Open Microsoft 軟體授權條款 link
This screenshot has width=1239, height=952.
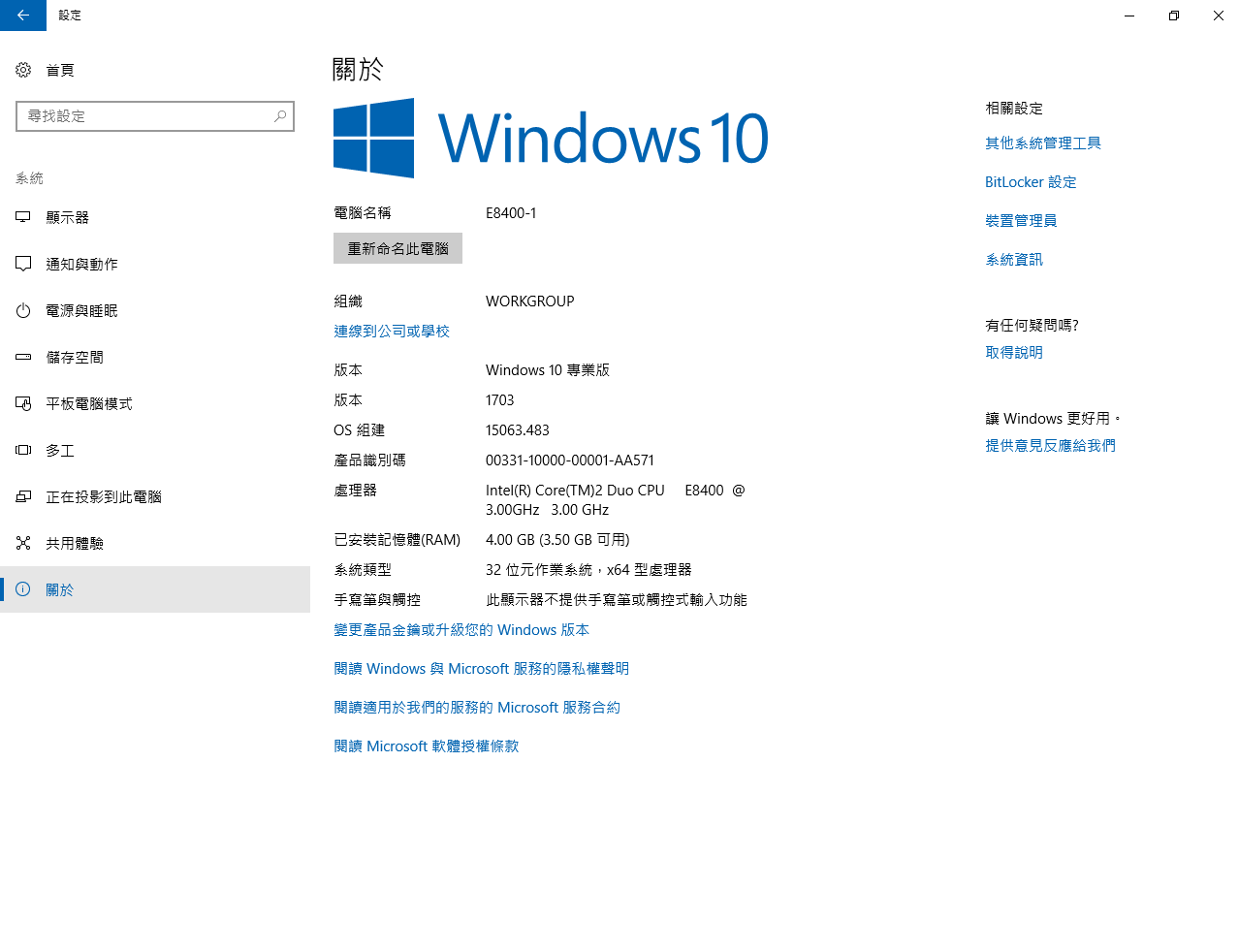(427, 746)
